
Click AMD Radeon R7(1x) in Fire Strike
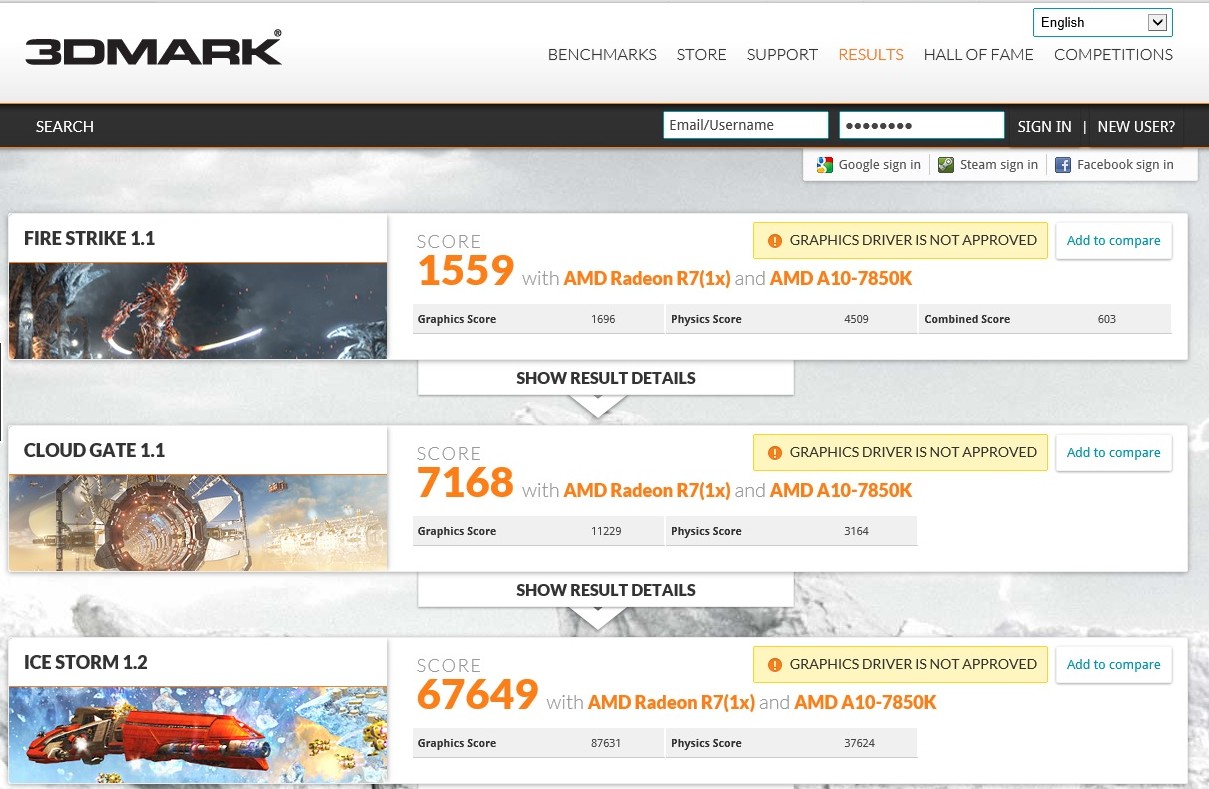click(647, 278)
